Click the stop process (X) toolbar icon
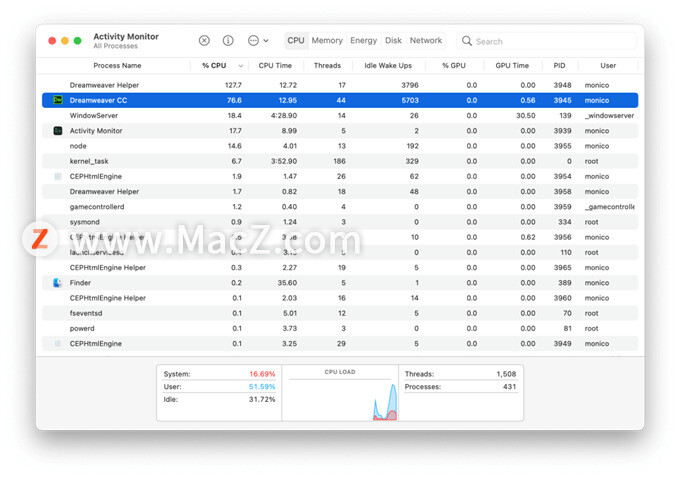Viewport: 680px width, 477px height. point(204,41)
